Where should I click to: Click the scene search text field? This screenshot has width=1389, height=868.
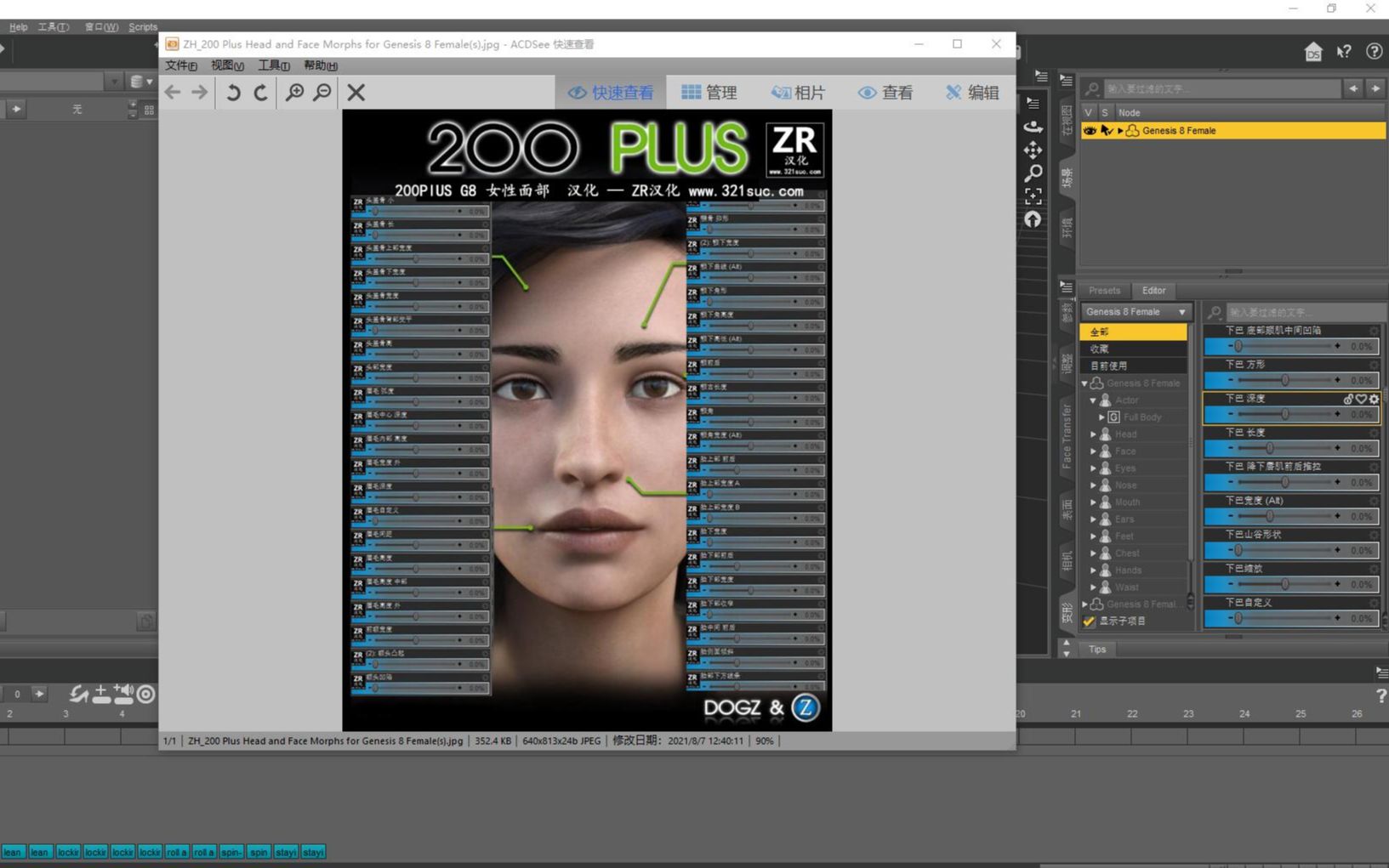tap(1221, 88)
